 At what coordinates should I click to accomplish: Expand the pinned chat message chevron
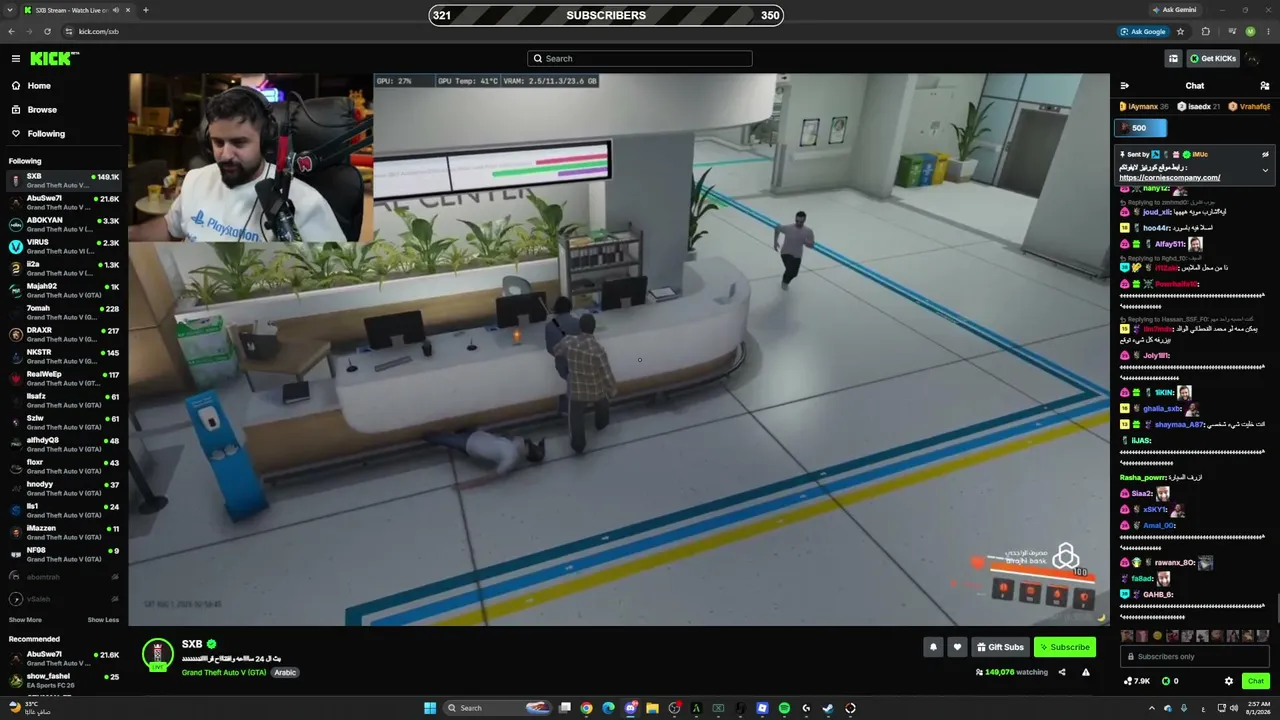point(1265,170)
